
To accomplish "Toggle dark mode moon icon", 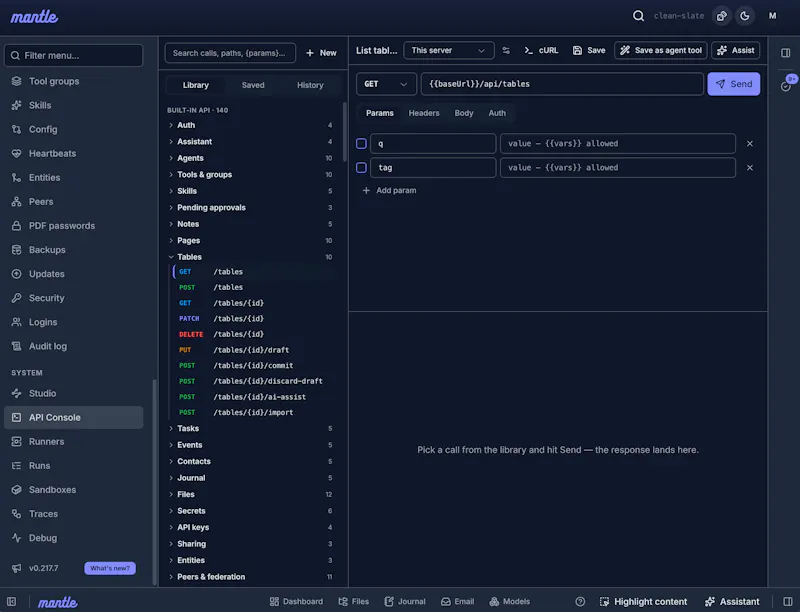I will [x=745, y=16].
